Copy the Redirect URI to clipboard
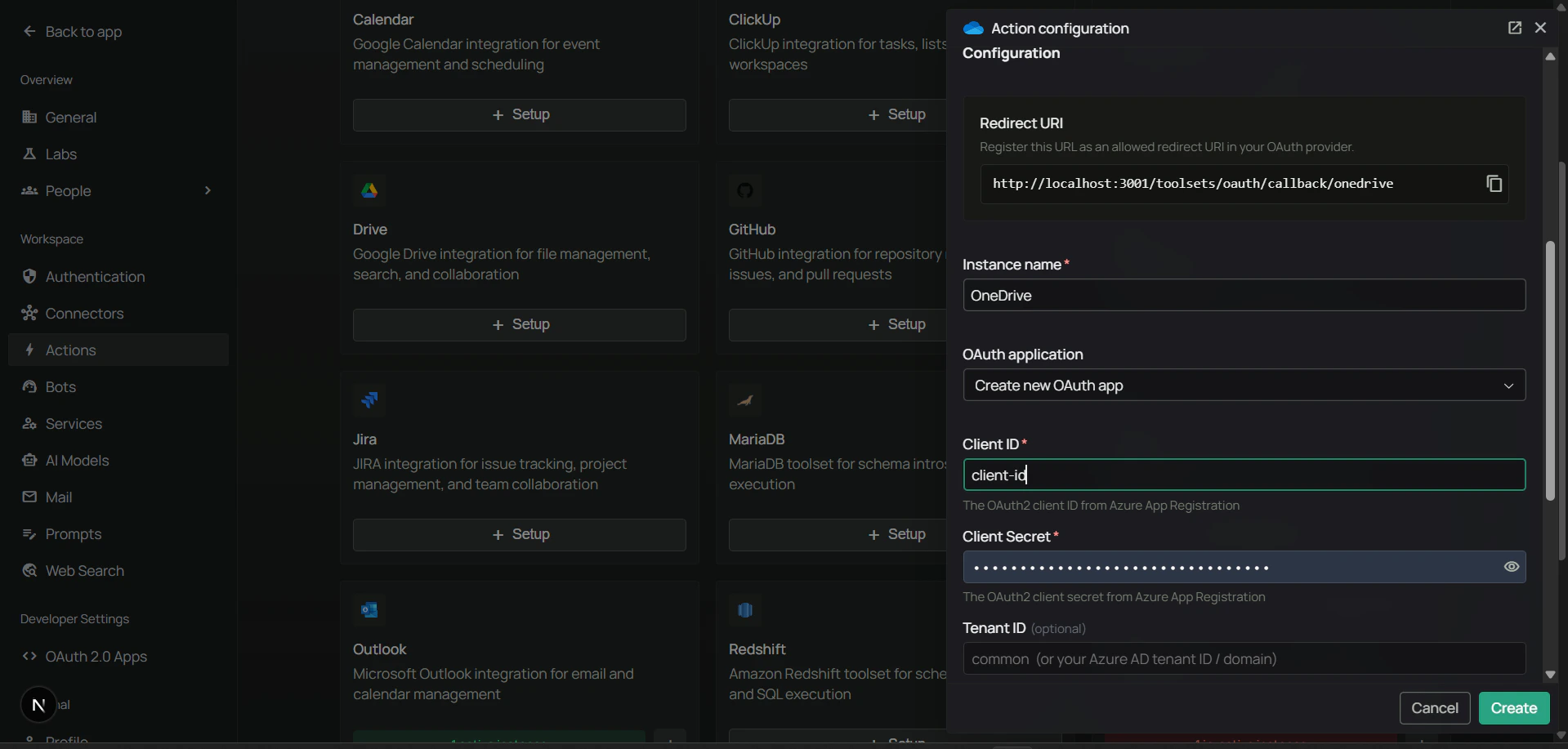 click(1494, 184)
